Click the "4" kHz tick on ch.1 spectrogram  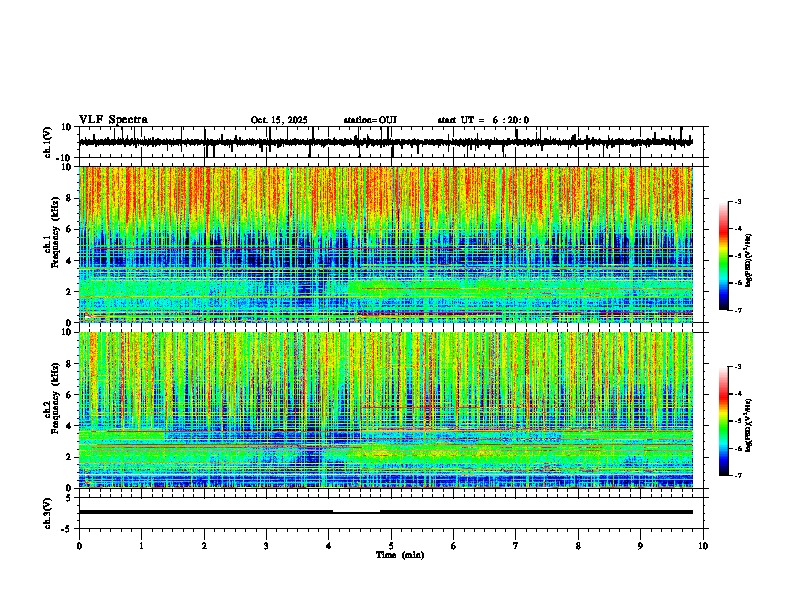coord(71,261)
